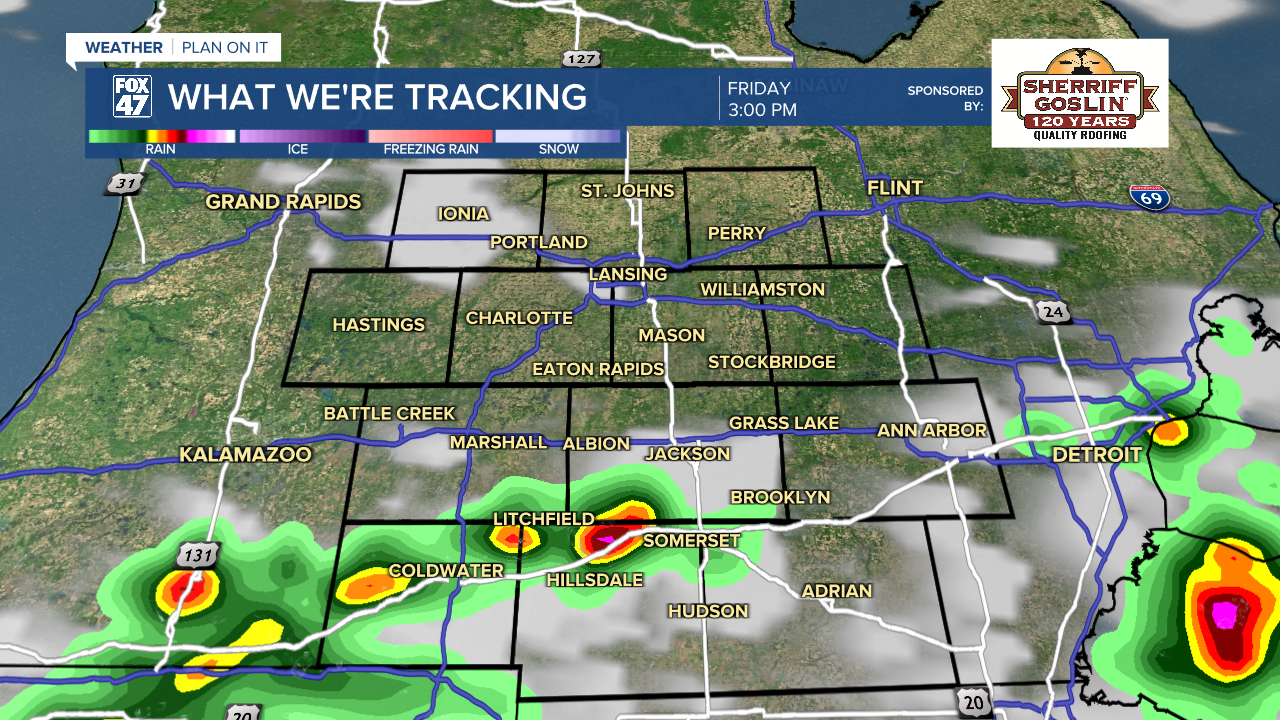Click the DETROIT city label
1280x720 pixels.
[1097, 455]
